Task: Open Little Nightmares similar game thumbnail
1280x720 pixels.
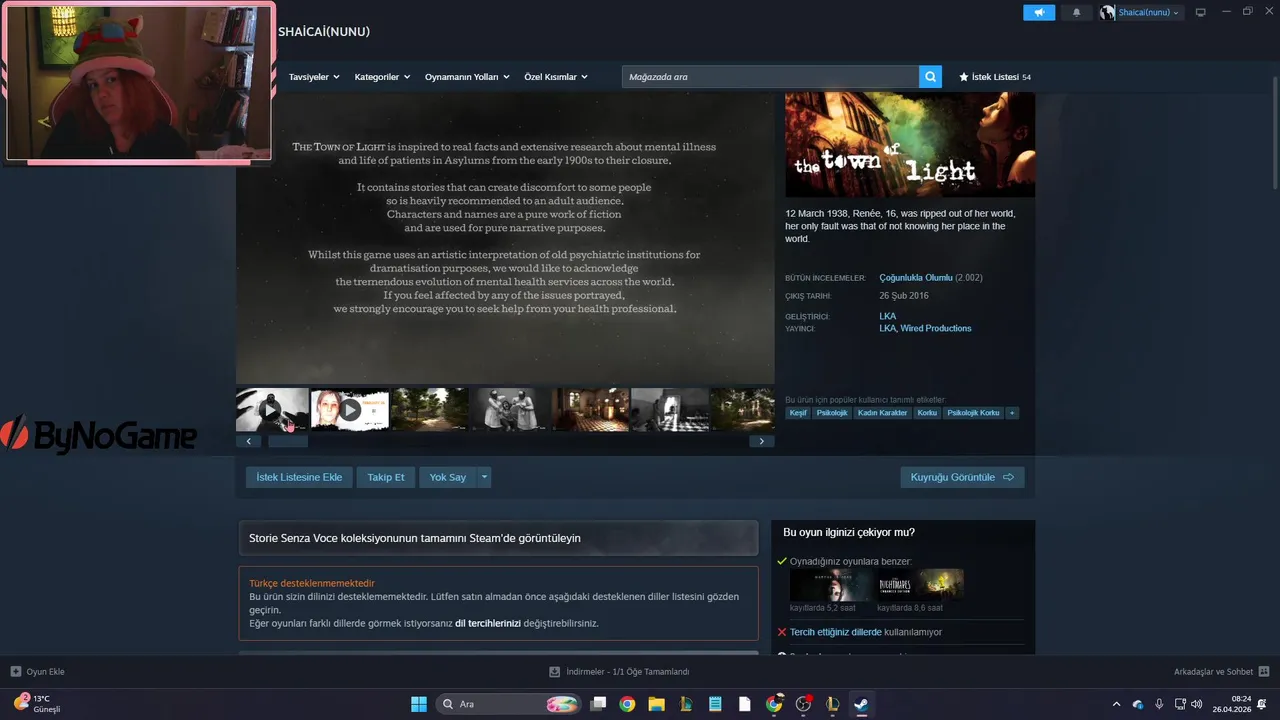Action: click(x=920, y=584)
